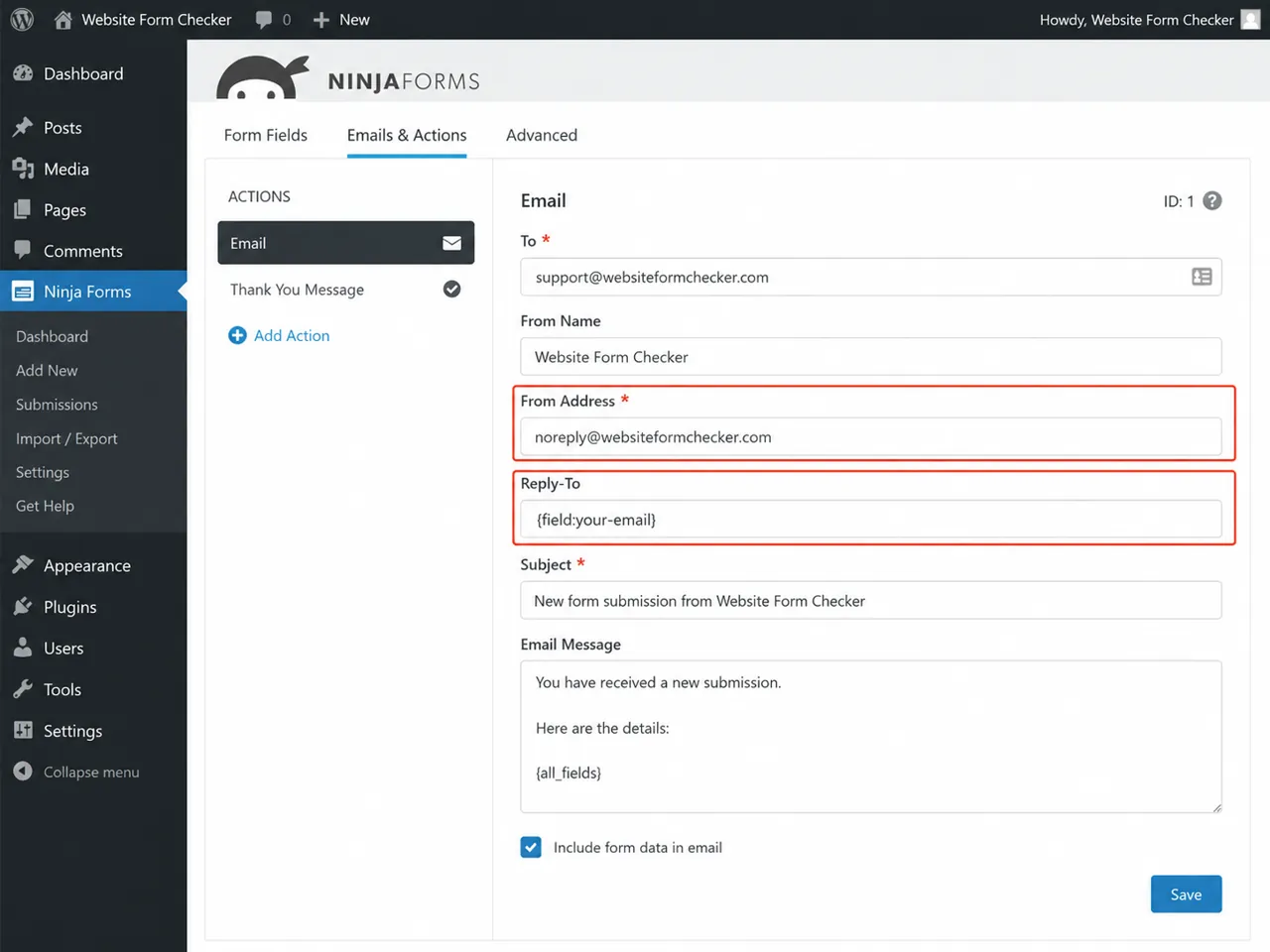Click the Email Message textarea resize handle

tap(1216, 807)
